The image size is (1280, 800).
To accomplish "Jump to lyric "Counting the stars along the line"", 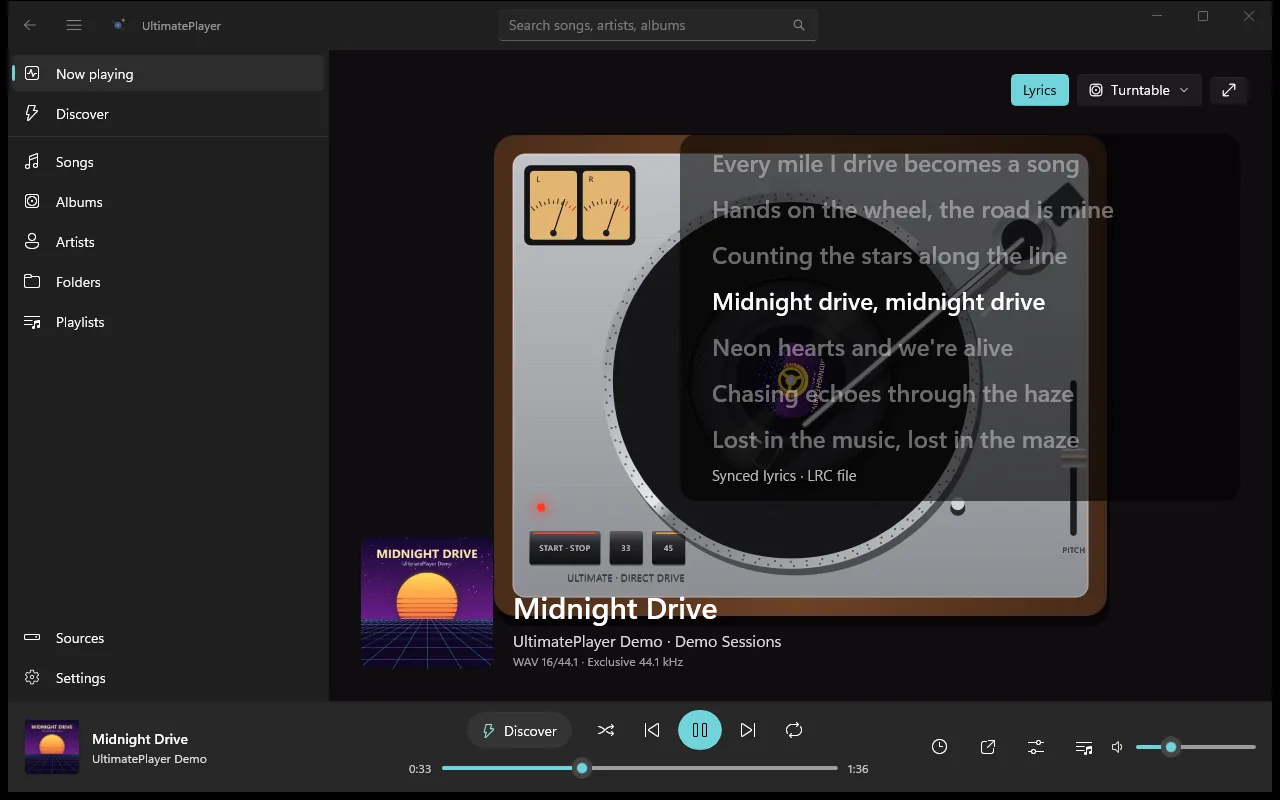I will [889, 256].
